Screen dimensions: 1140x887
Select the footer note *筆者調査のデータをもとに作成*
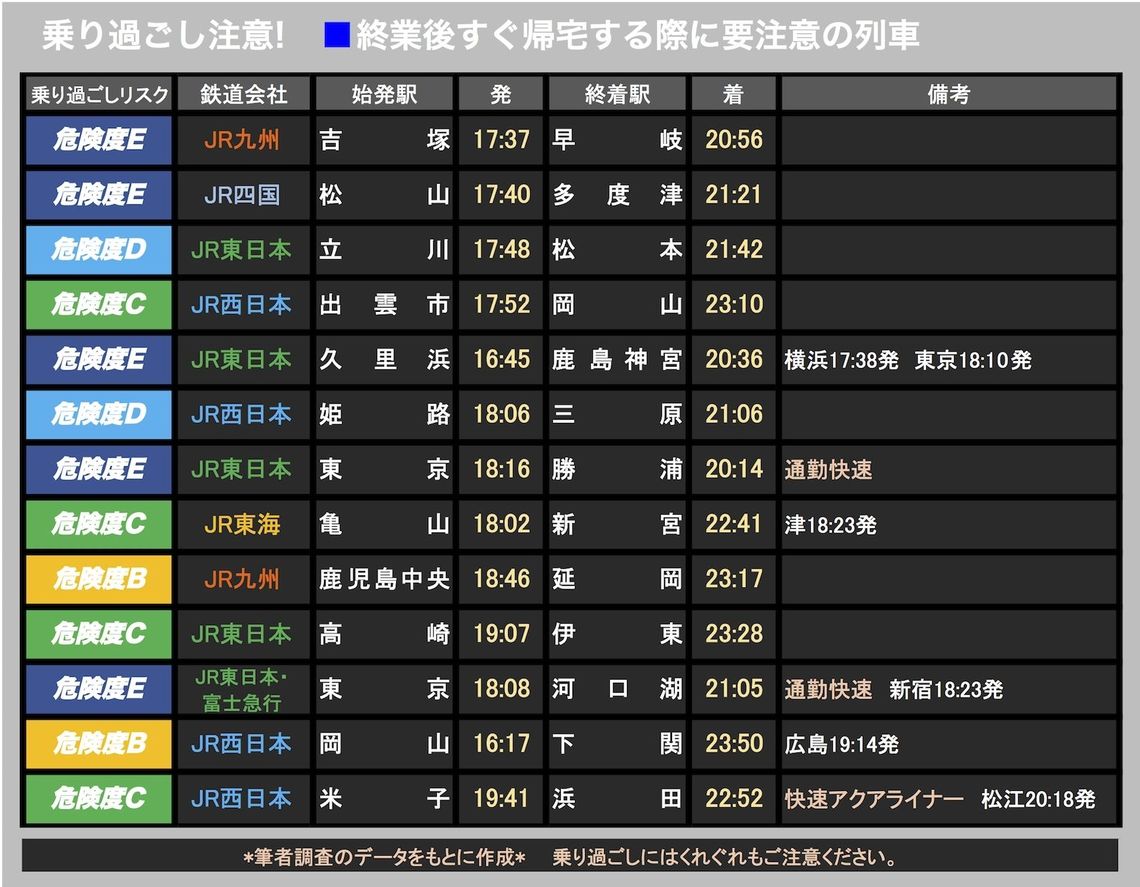(x=384, y=858)
